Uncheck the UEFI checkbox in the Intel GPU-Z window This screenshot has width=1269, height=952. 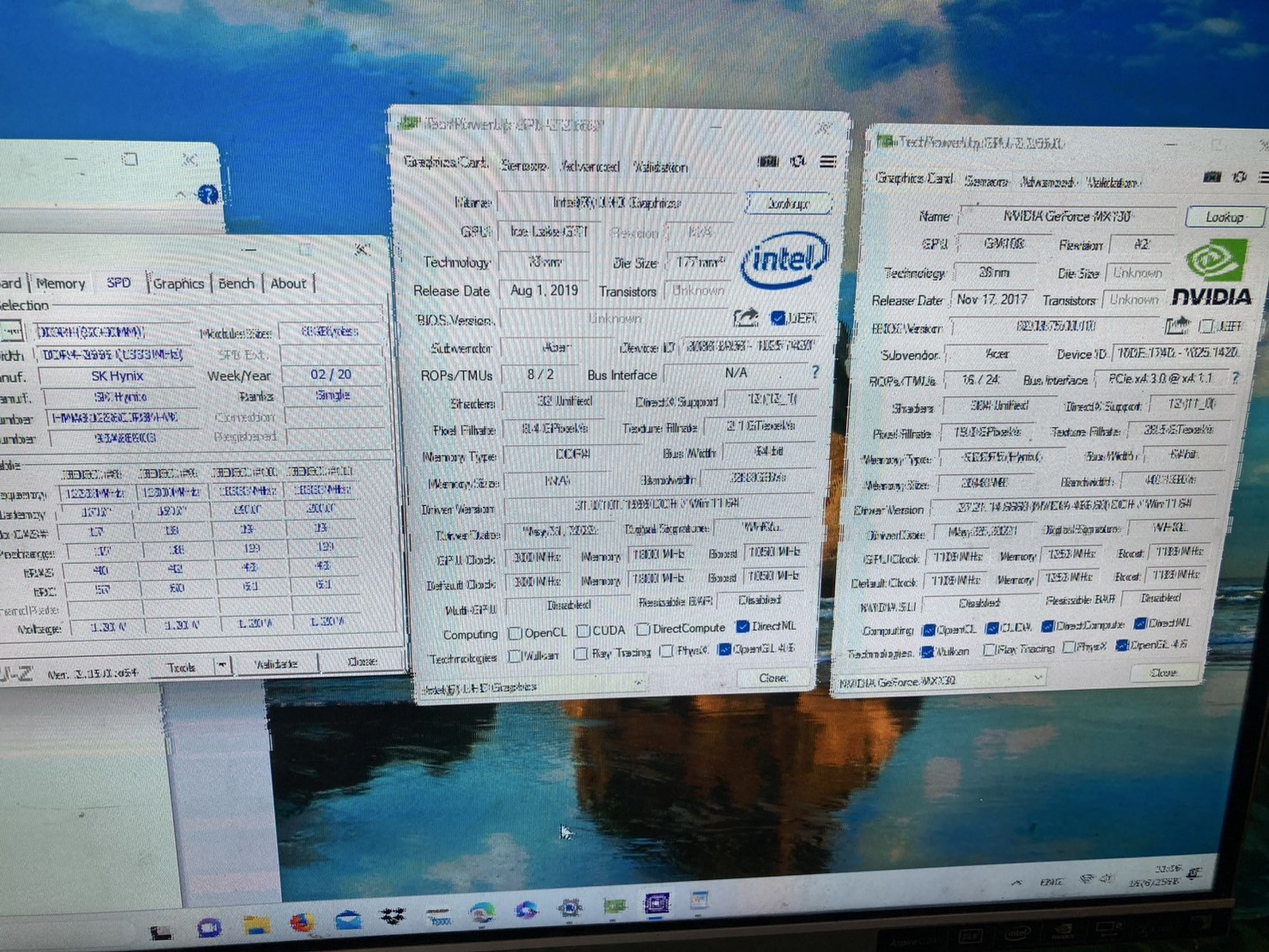[x=778, y=318]
